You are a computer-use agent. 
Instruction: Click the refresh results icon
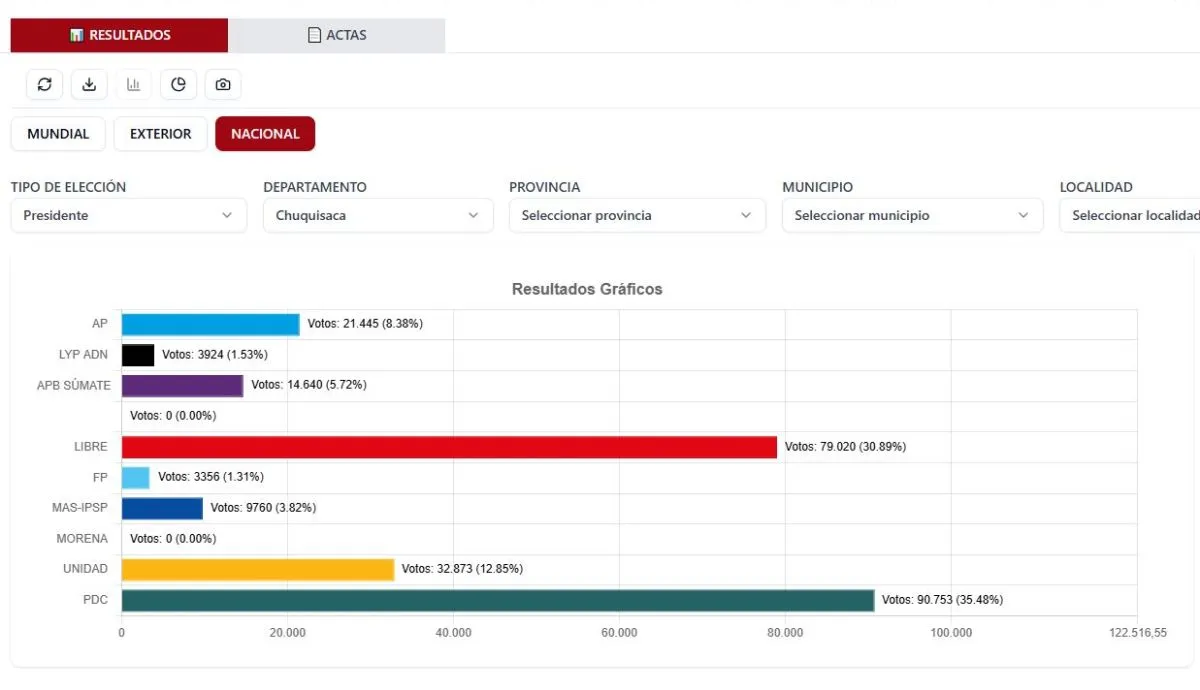click(x=45, y=85)
